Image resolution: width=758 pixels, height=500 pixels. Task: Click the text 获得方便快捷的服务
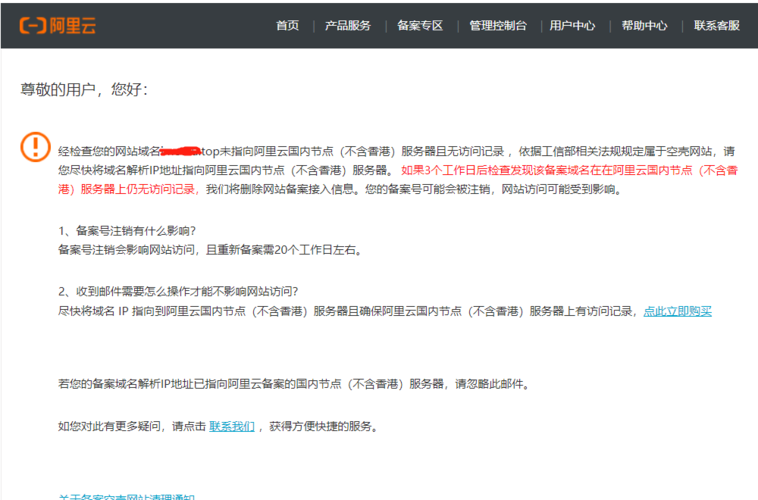pyautogui.click(x=323, y=426)
